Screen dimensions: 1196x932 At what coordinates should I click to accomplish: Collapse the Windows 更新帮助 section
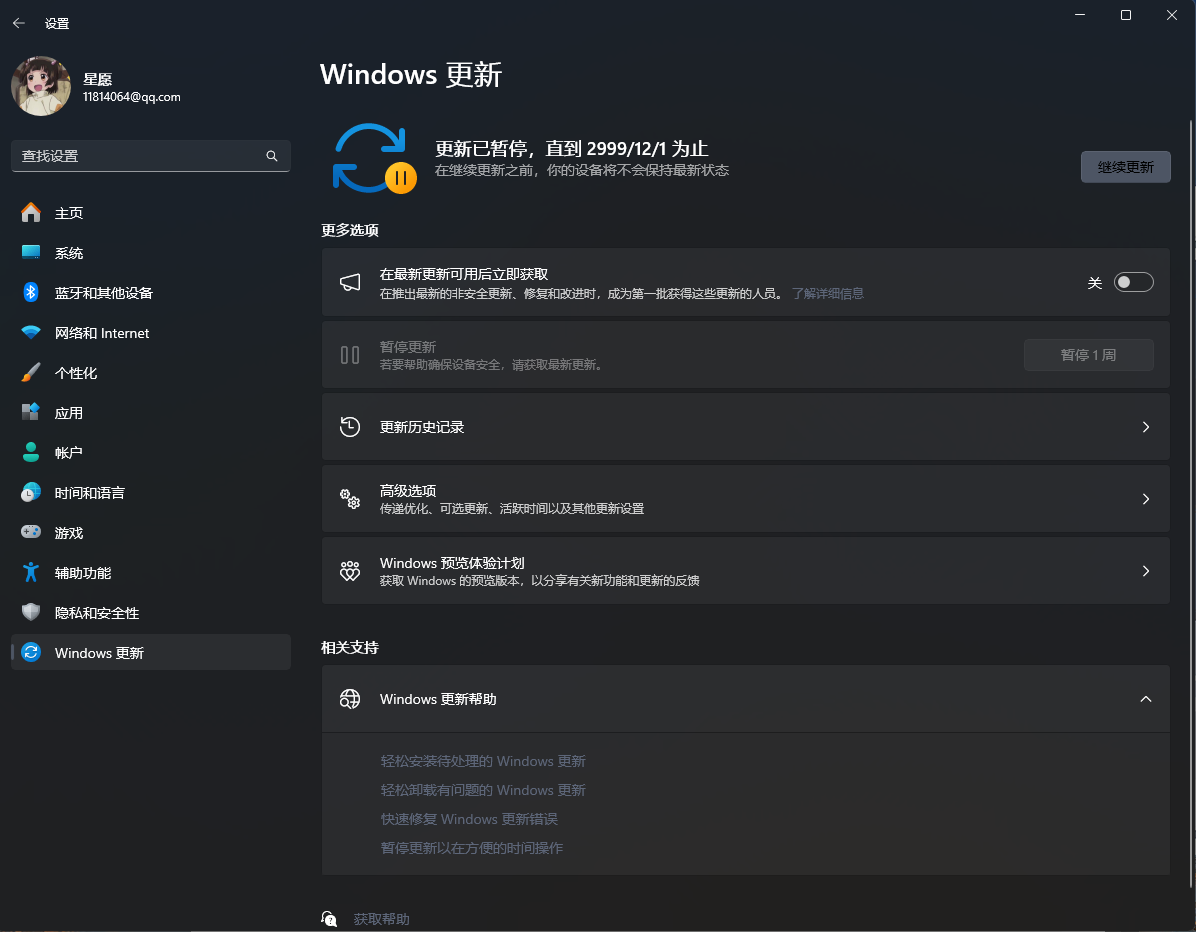point(1146,699)
